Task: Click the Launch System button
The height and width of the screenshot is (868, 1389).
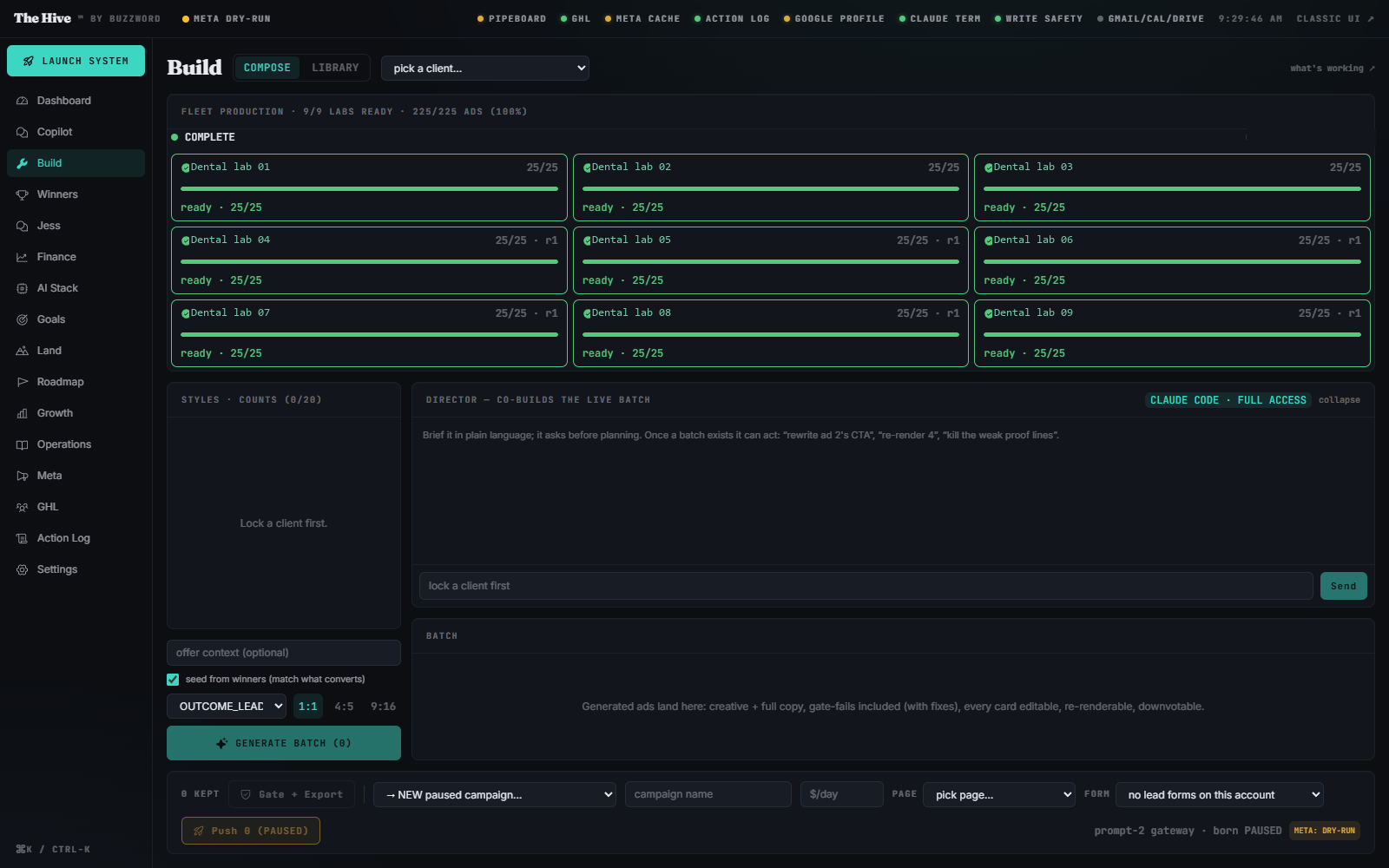Action: pos(76,61)
